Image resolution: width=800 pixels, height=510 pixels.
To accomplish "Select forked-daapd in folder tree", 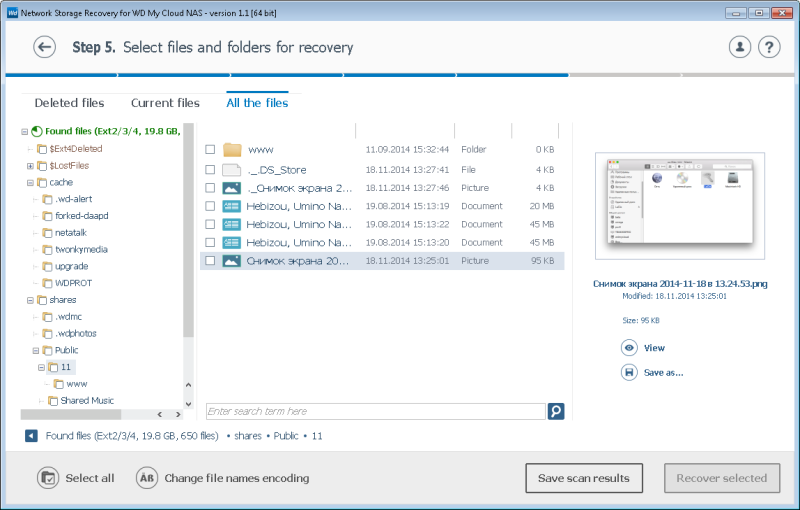I will click(x=82, y=216).
